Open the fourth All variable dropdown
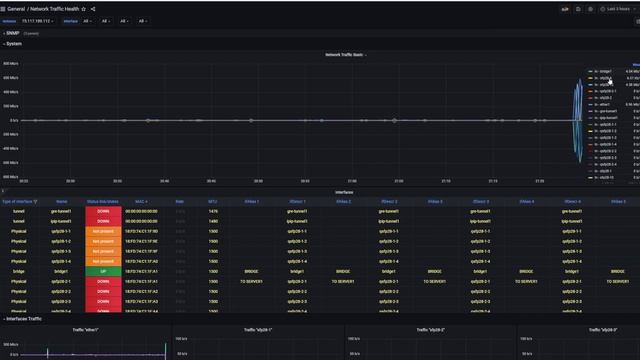 pos(142,21)
